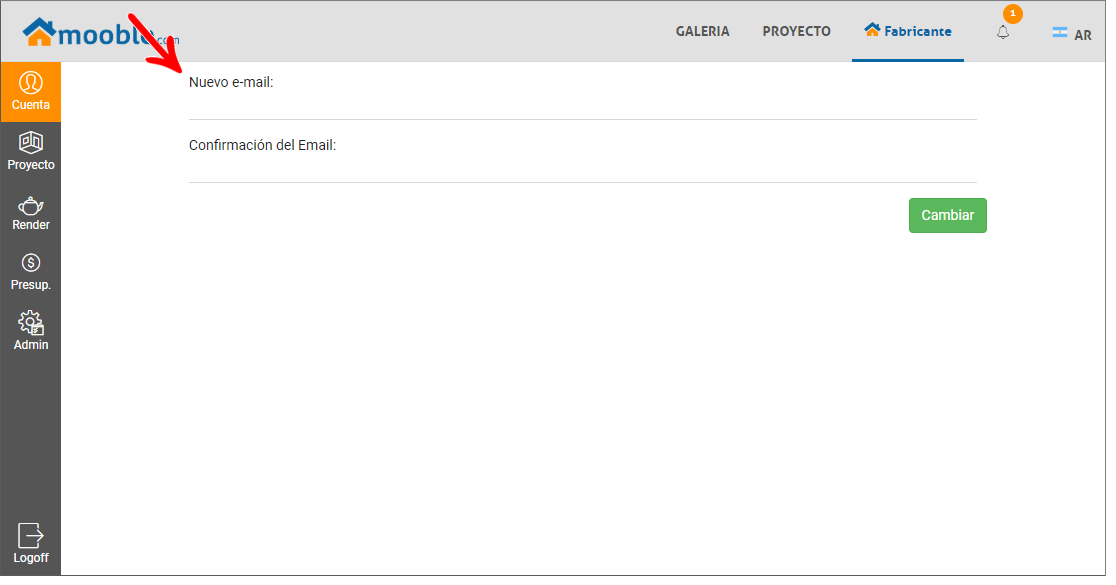Open the Presup. dollar icon
Viewport: 1116px width, 585px height.
(x=31, y=263)
